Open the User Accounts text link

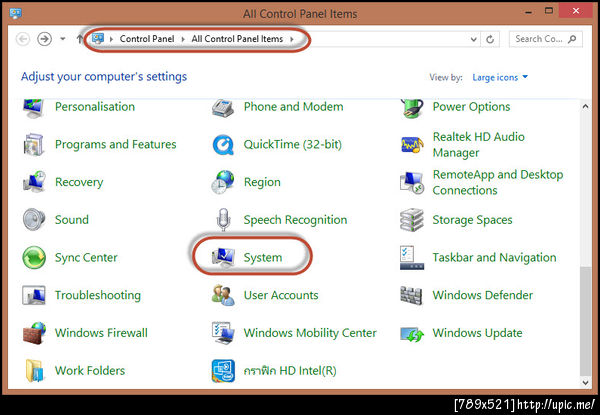tap(281, 295)
